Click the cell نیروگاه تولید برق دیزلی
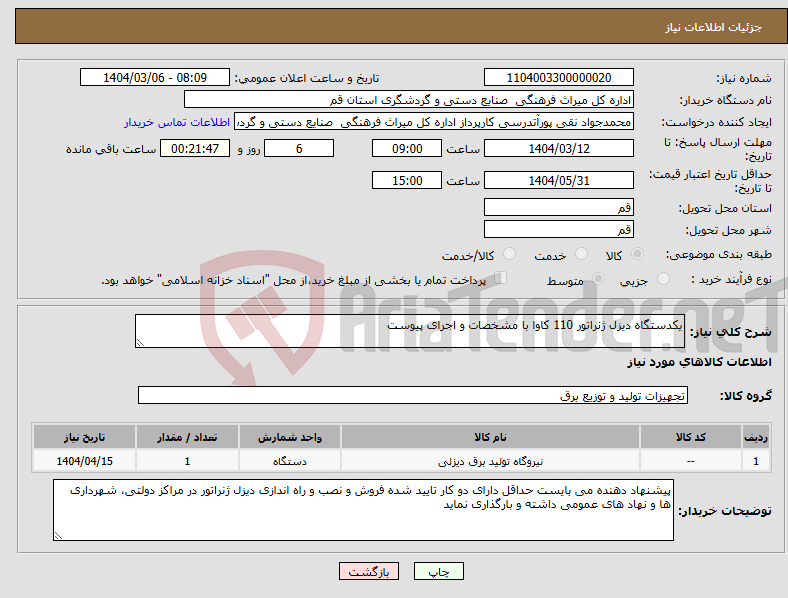 click(x=490, y=461)
